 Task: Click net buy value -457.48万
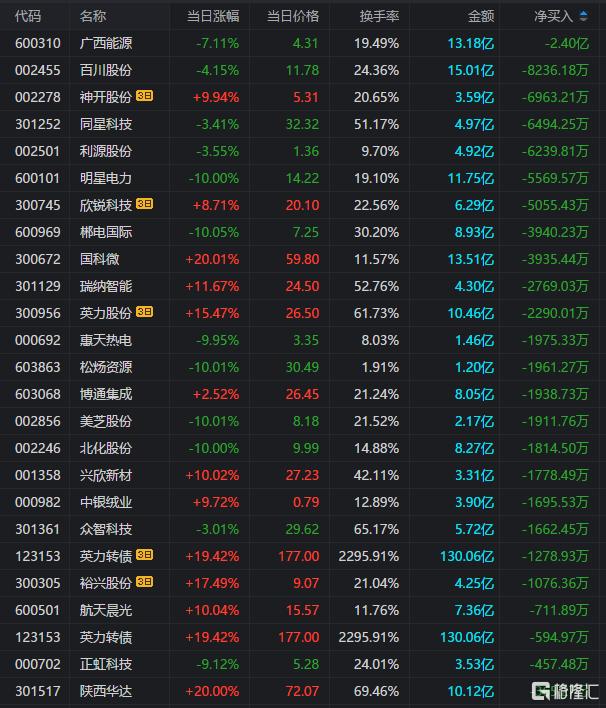pyautogui.click(x=559, y=664)
